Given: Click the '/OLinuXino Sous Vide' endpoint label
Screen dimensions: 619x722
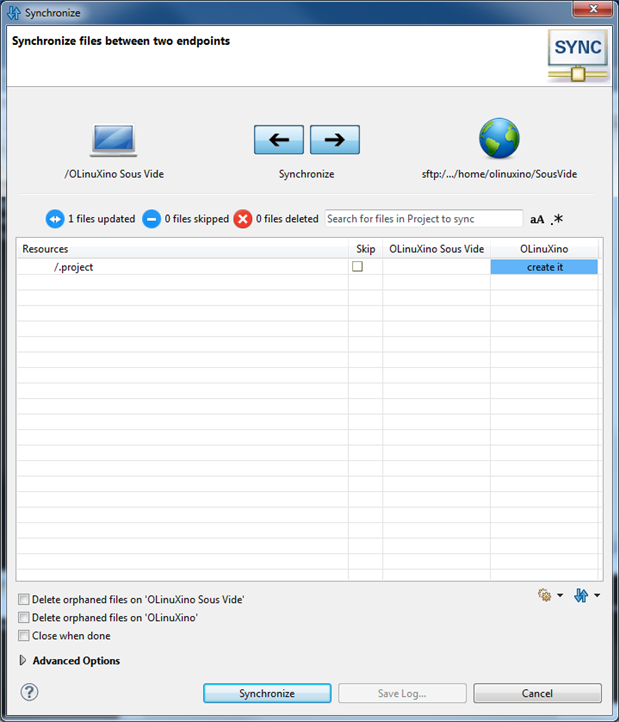Looking at the screenshot, I should click(x=114, y=174).
